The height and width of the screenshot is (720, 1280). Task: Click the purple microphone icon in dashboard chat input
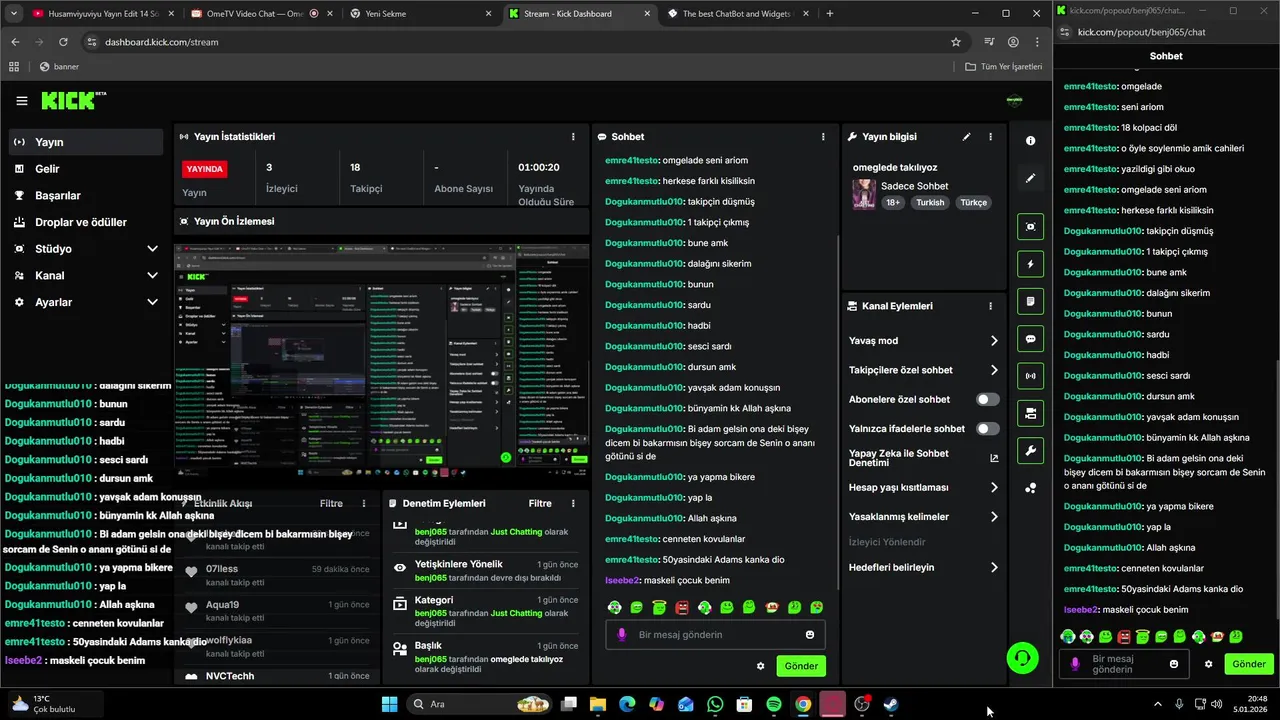point(621,634)
